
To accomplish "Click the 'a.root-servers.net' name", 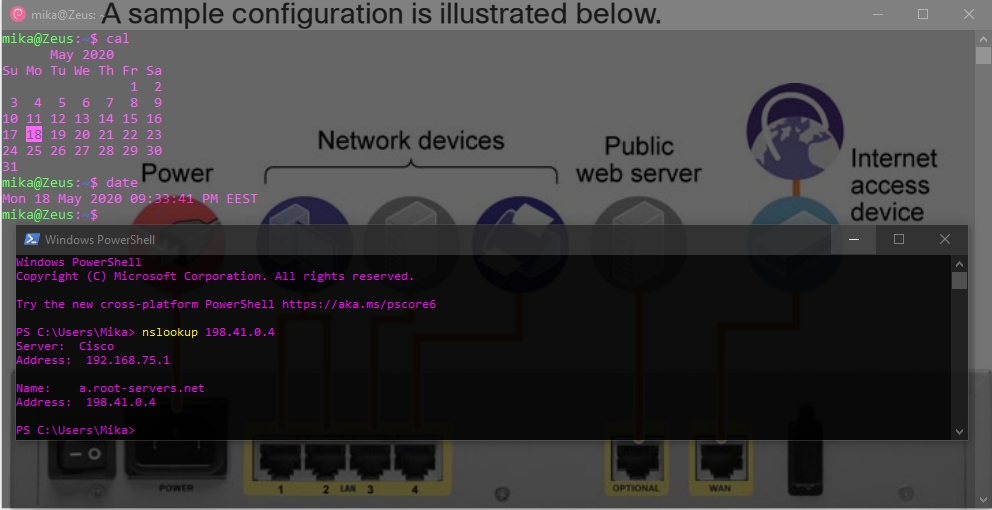I will click(x=142, y=388).
